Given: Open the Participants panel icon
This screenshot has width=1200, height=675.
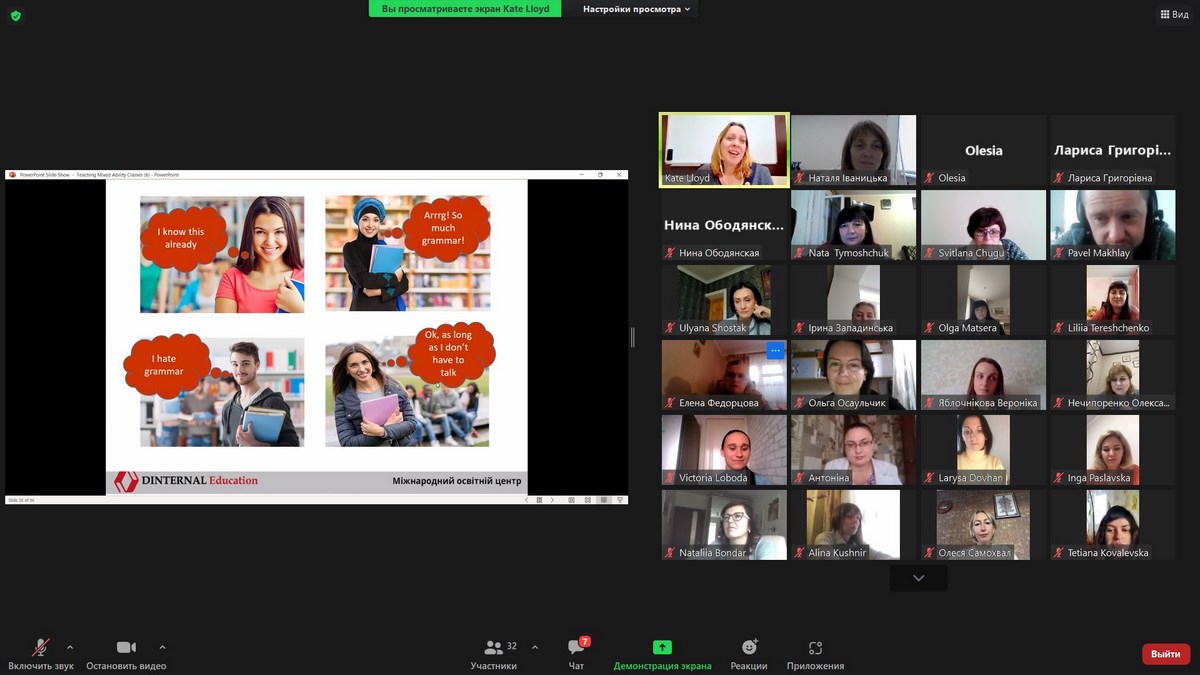Looking at the screenshot, I should [493, 648].
